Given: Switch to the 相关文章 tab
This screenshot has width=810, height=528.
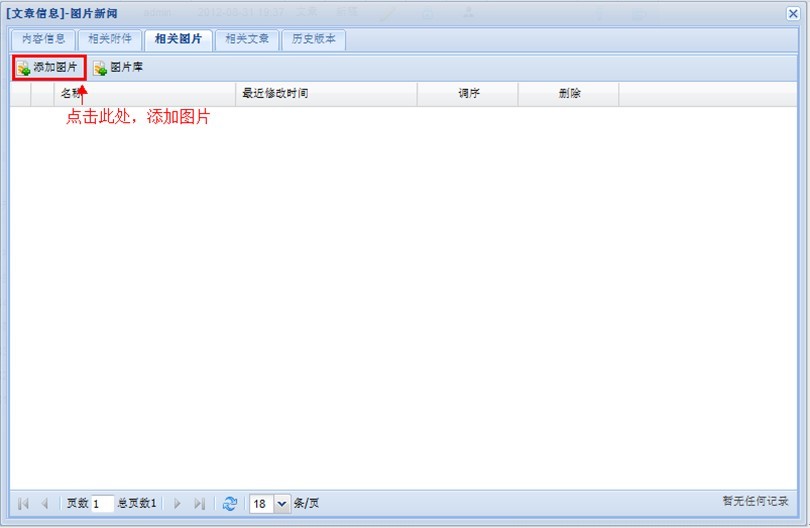Looking at the screenshot, I should [246, 40].
